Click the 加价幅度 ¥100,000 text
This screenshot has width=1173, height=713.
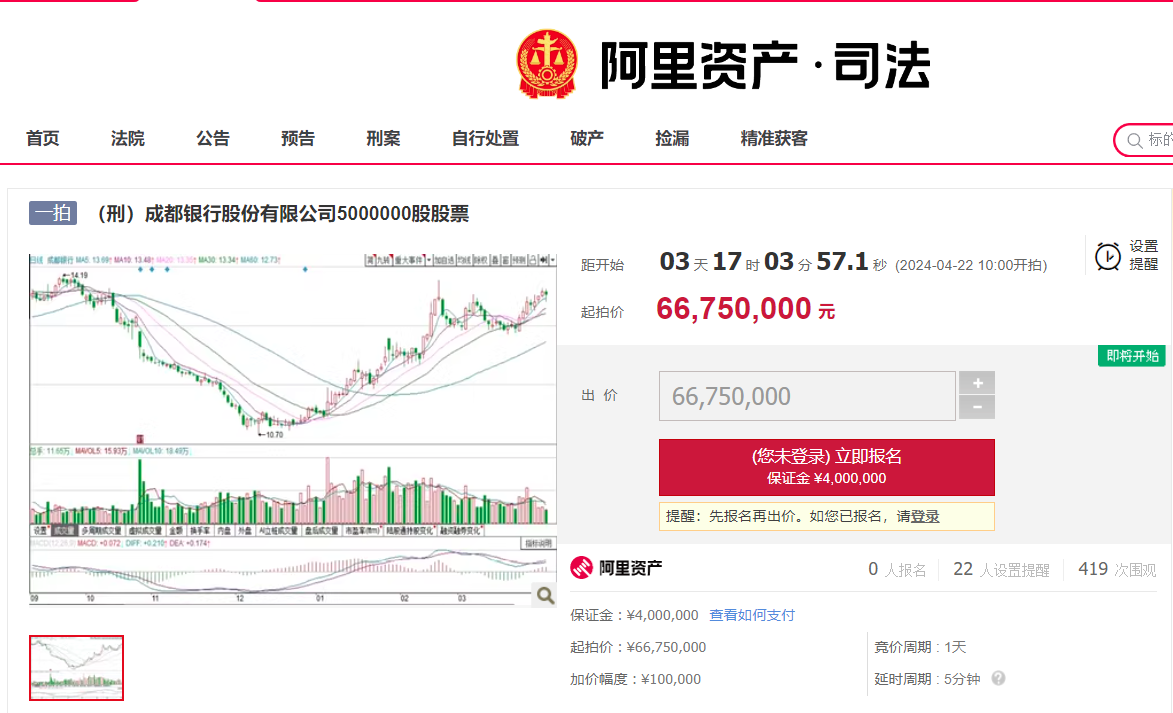635,679
